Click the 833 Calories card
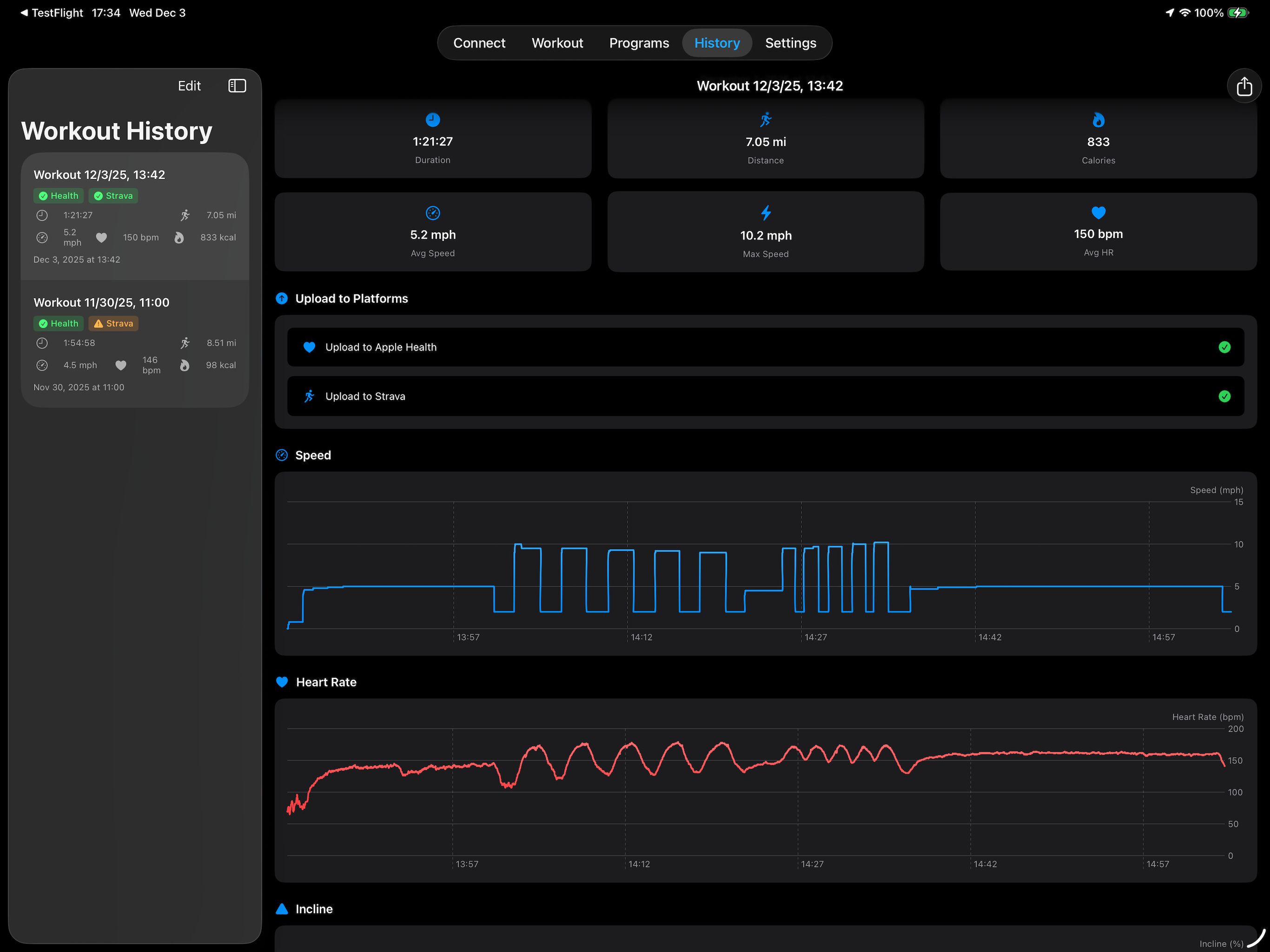This screenshot has height=952, width=1270. tap(1098, 139)
